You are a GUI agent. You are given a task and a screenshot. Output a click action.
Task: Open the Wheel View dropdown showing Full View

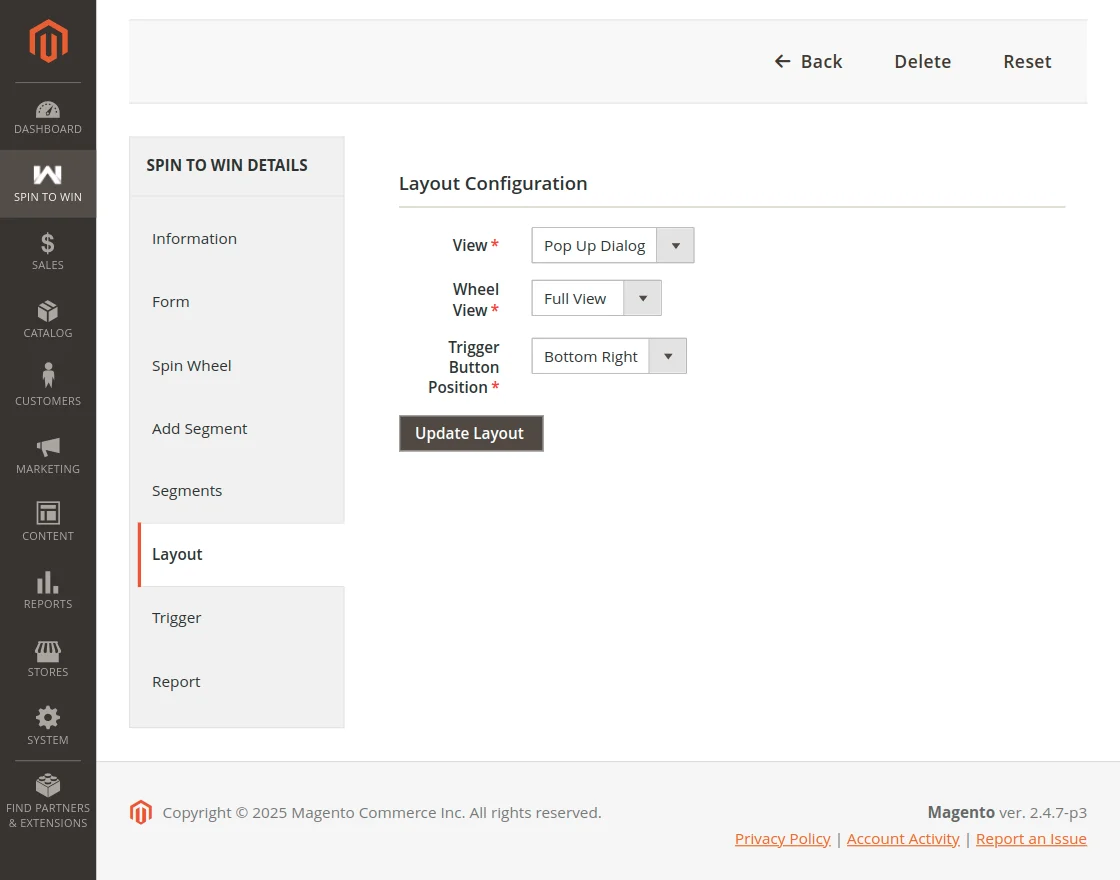(596, 298)
